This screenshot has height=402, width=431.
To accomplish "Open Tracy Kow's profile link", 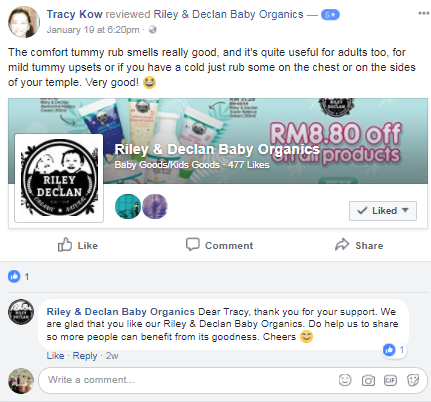I will (x=74, y=14).
